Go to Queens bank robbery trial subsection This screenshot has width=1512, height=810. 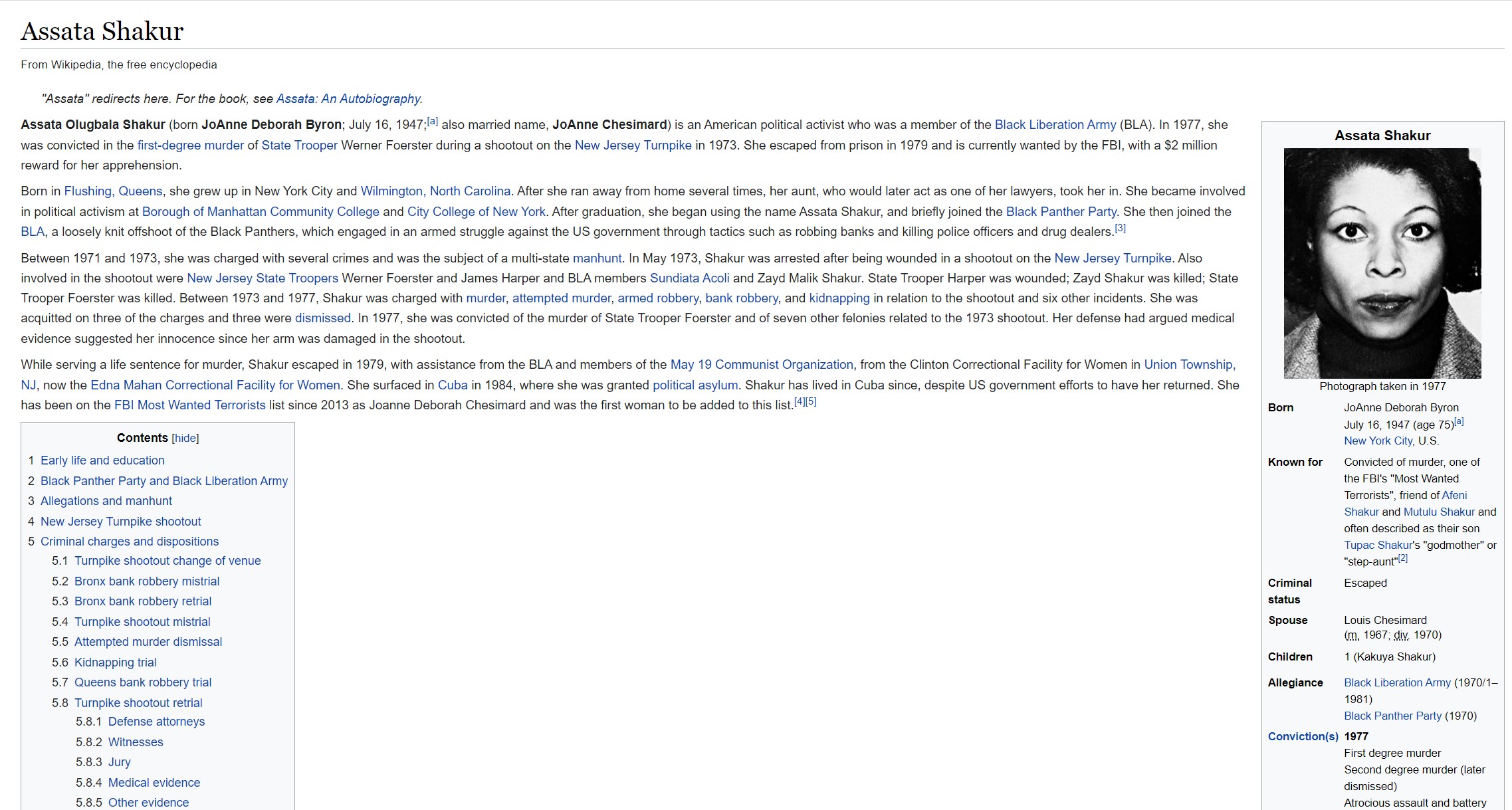tap(143, 682)
